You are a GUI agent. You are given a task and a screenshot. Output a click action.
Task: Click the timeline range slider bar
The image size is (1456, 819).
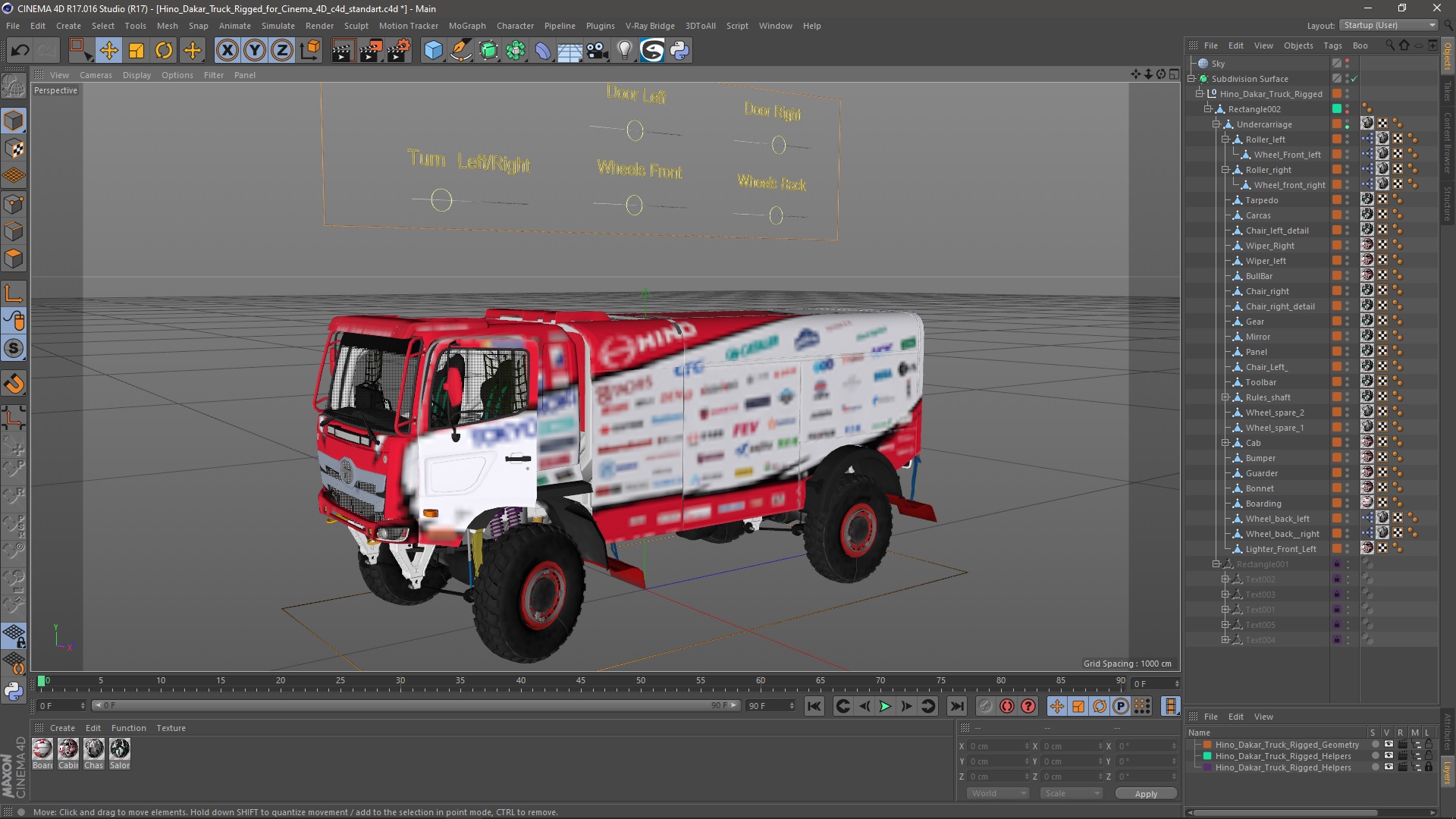pos(416,705)
